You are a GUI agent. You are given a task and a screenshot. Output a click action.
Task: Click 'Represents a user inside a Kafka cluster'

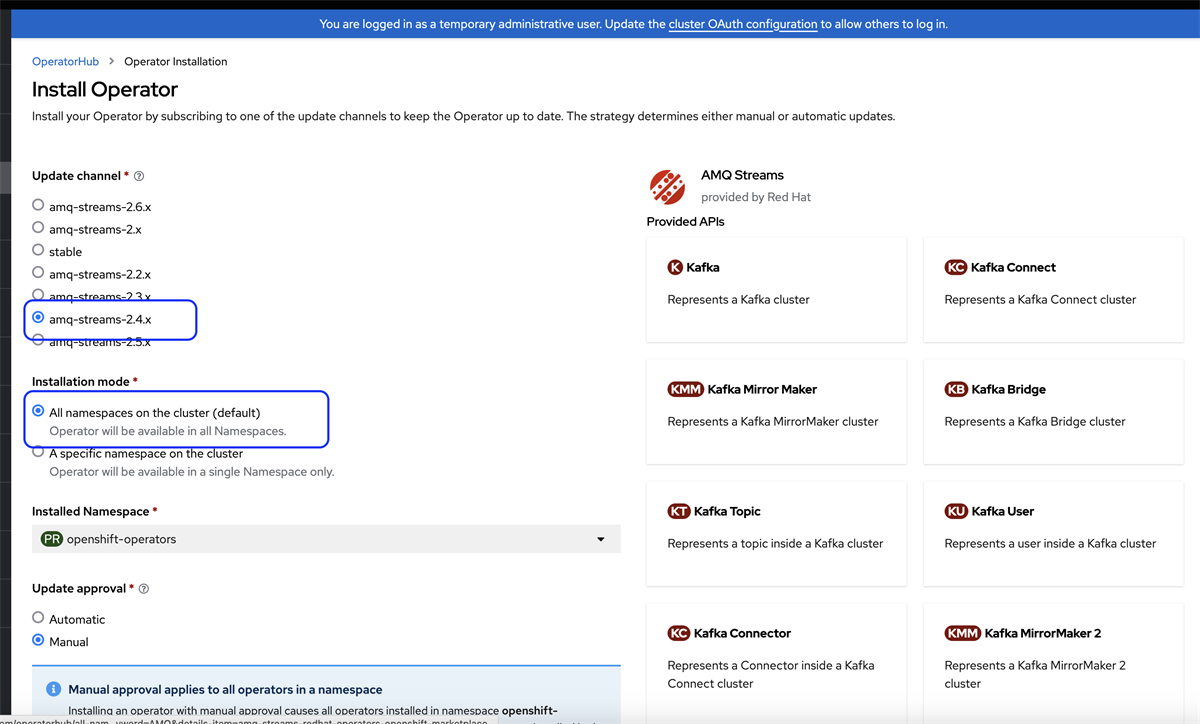1050,543
